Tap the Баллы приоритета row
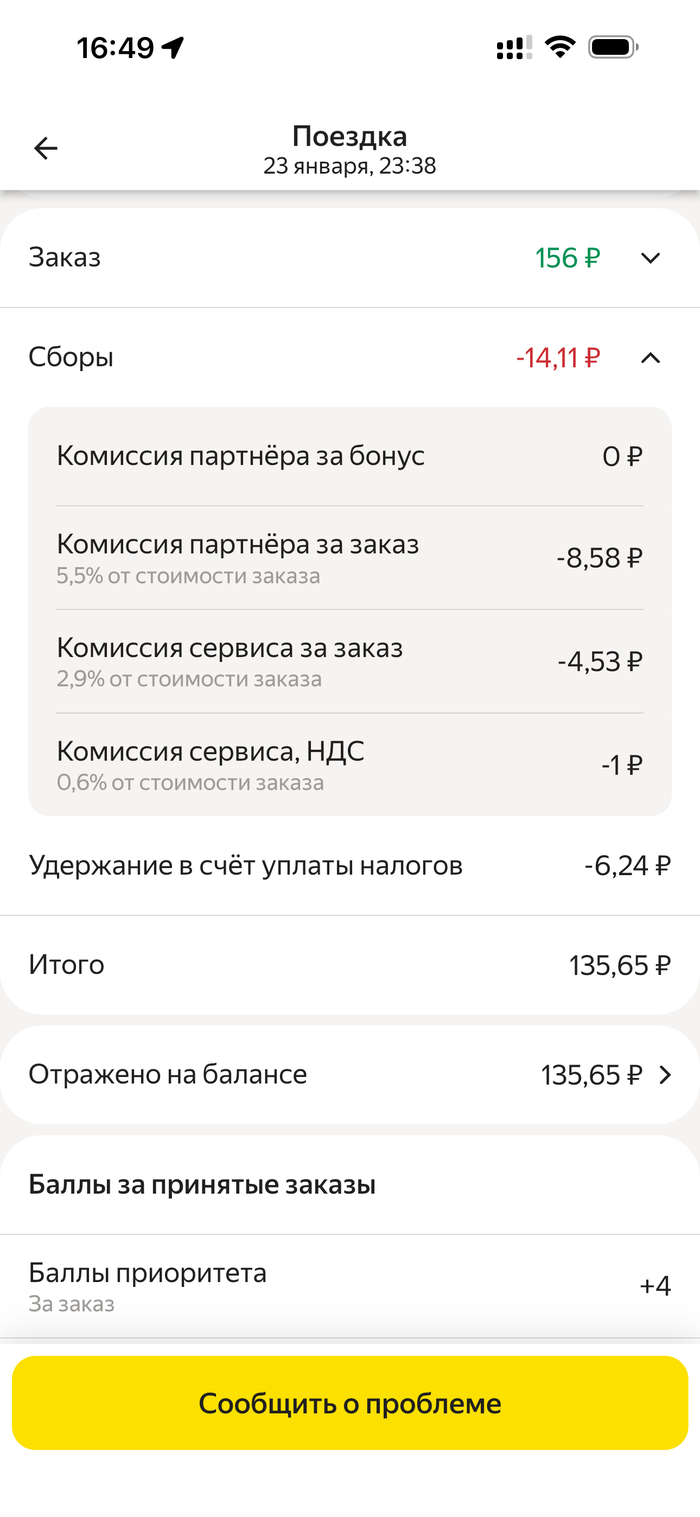 click(350, 1286)
